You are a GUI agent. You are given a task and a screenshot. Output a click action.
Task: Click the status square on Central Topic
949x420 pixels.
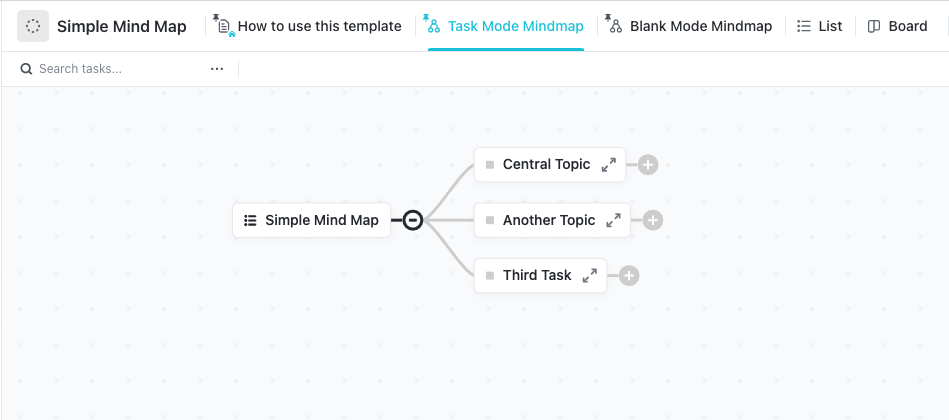(x=490, y=165)
